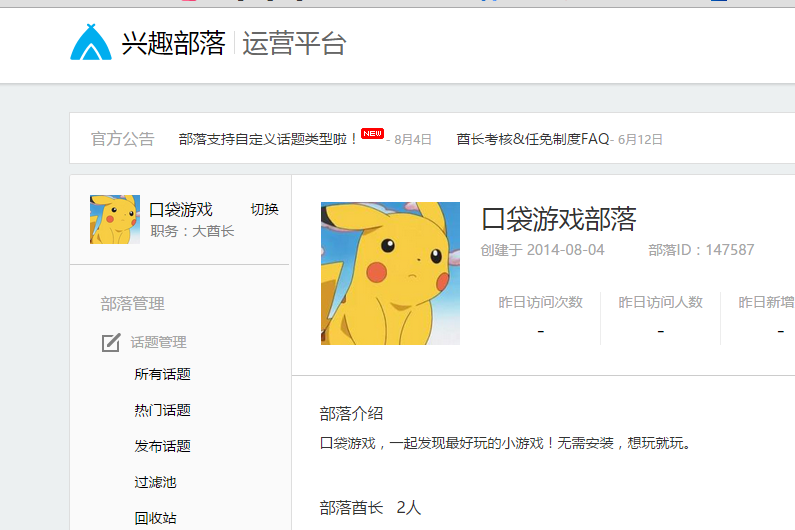795x530 pixels.
Task: Click the 官方公告 label
Action: [x=122, y=139]
